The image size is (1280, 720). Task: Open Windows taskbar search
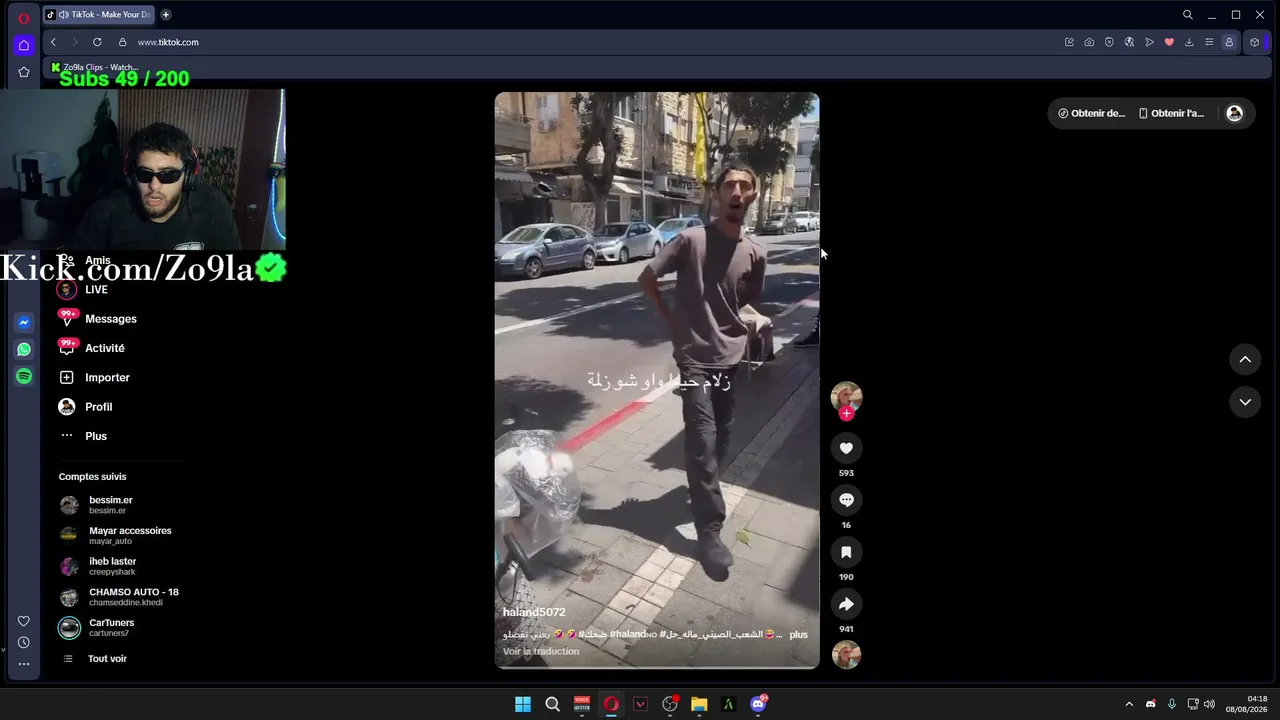pyautogui.click(x=552, y=704)
